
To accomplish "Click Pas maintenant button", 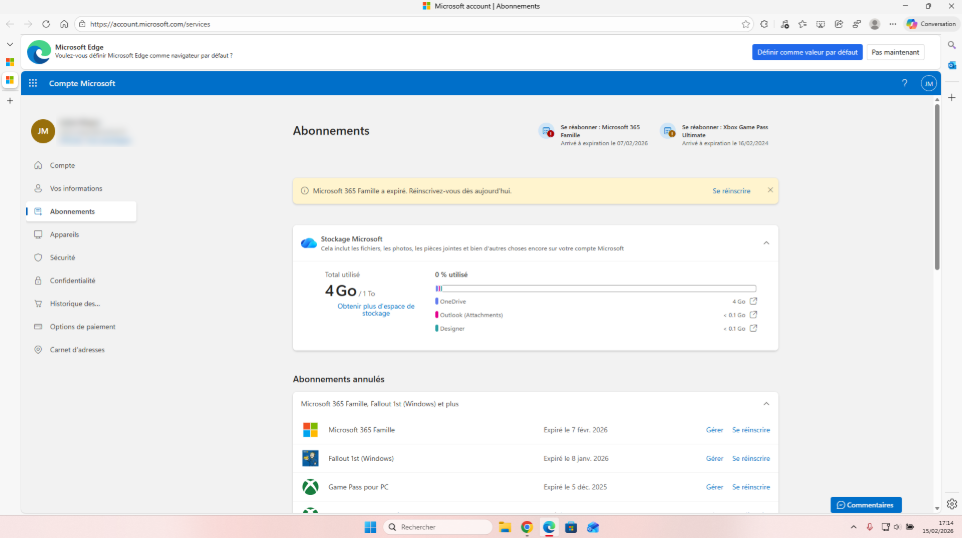I will coord(895,52).
